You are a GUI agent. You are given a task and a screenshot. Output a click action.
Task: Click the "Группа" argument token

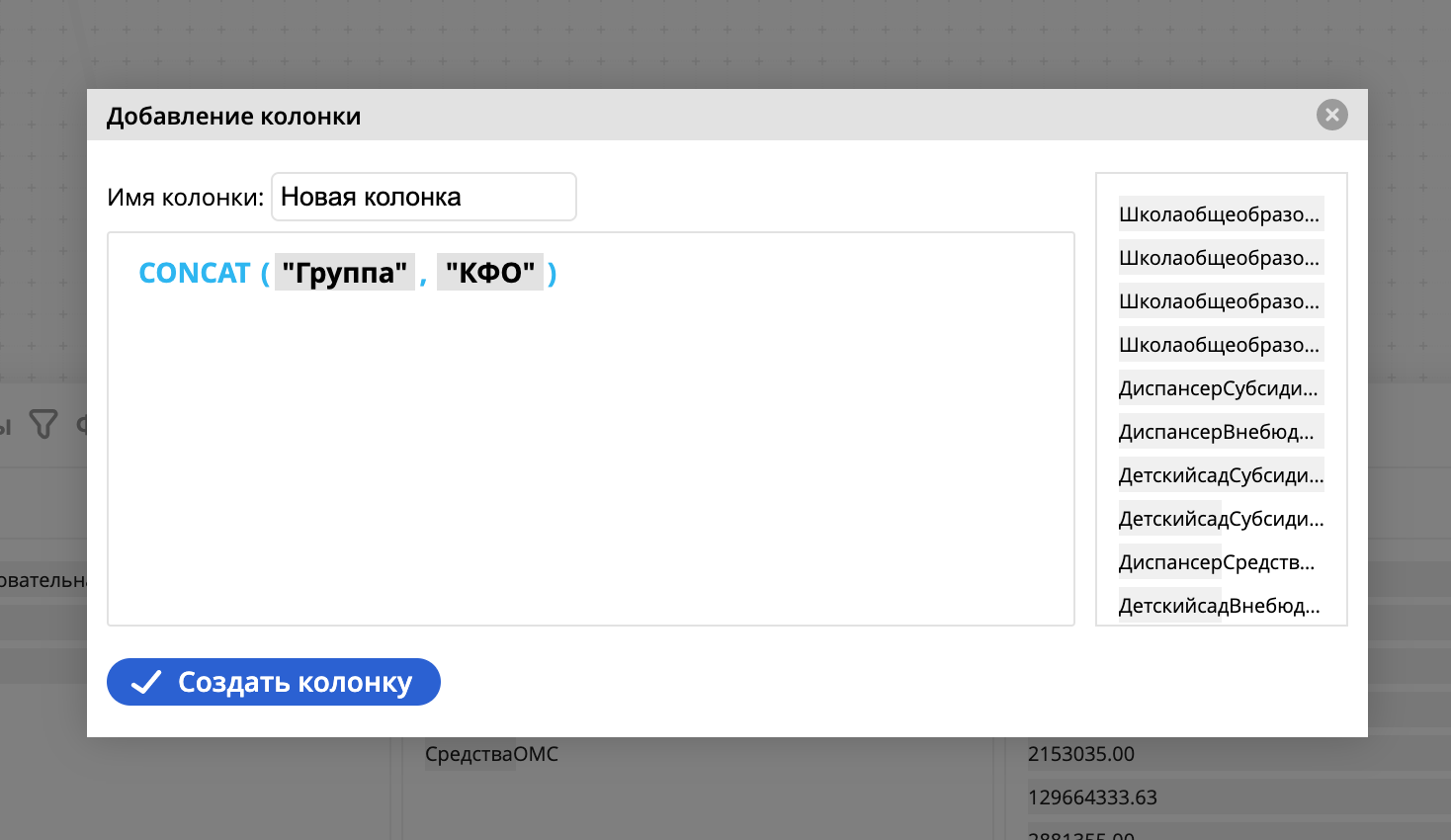coord(344,273)
